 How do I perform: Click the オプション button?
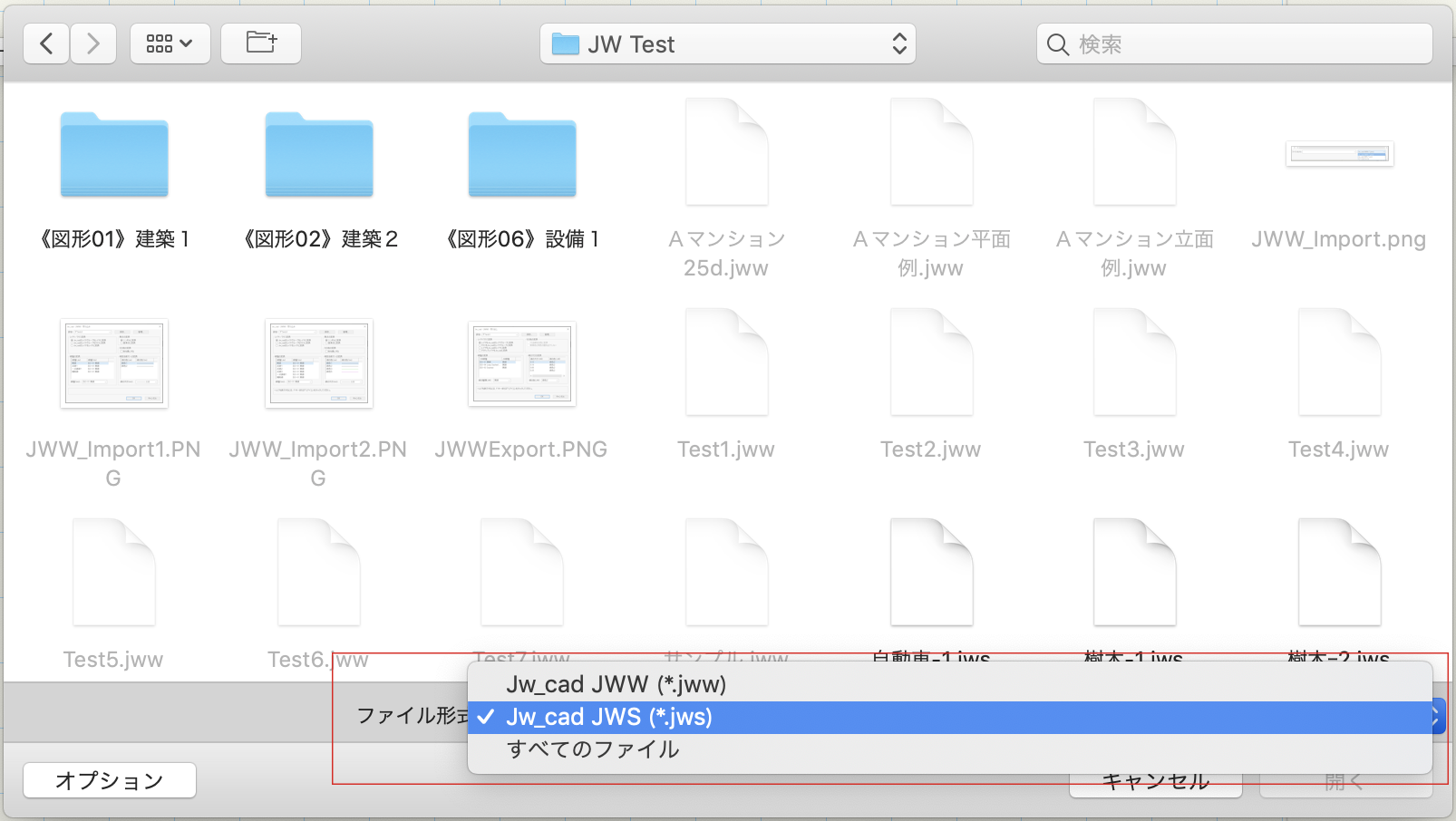(110, 780)
